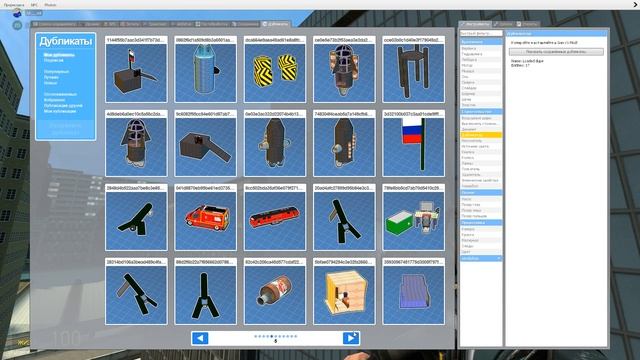
Task: Select the Цвет tool
Action: point(481,252)
